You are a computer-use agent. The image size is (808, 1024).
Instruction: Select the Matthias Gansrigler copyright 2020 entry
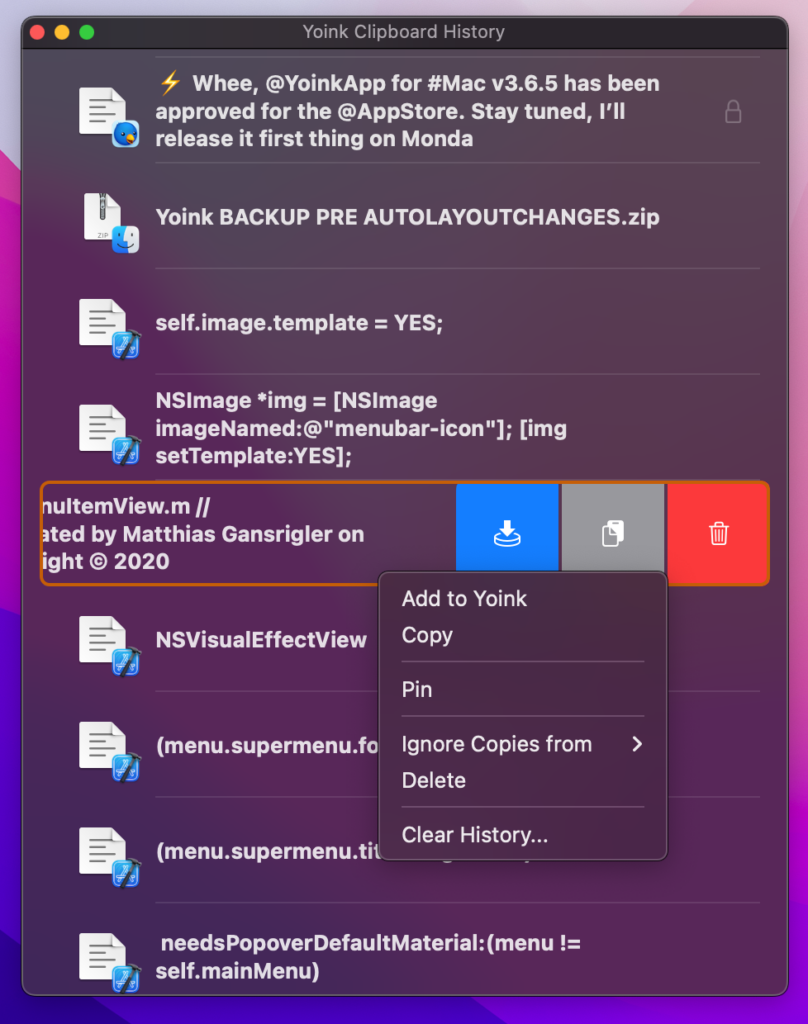pyautogui.click(x=202, y=534)
